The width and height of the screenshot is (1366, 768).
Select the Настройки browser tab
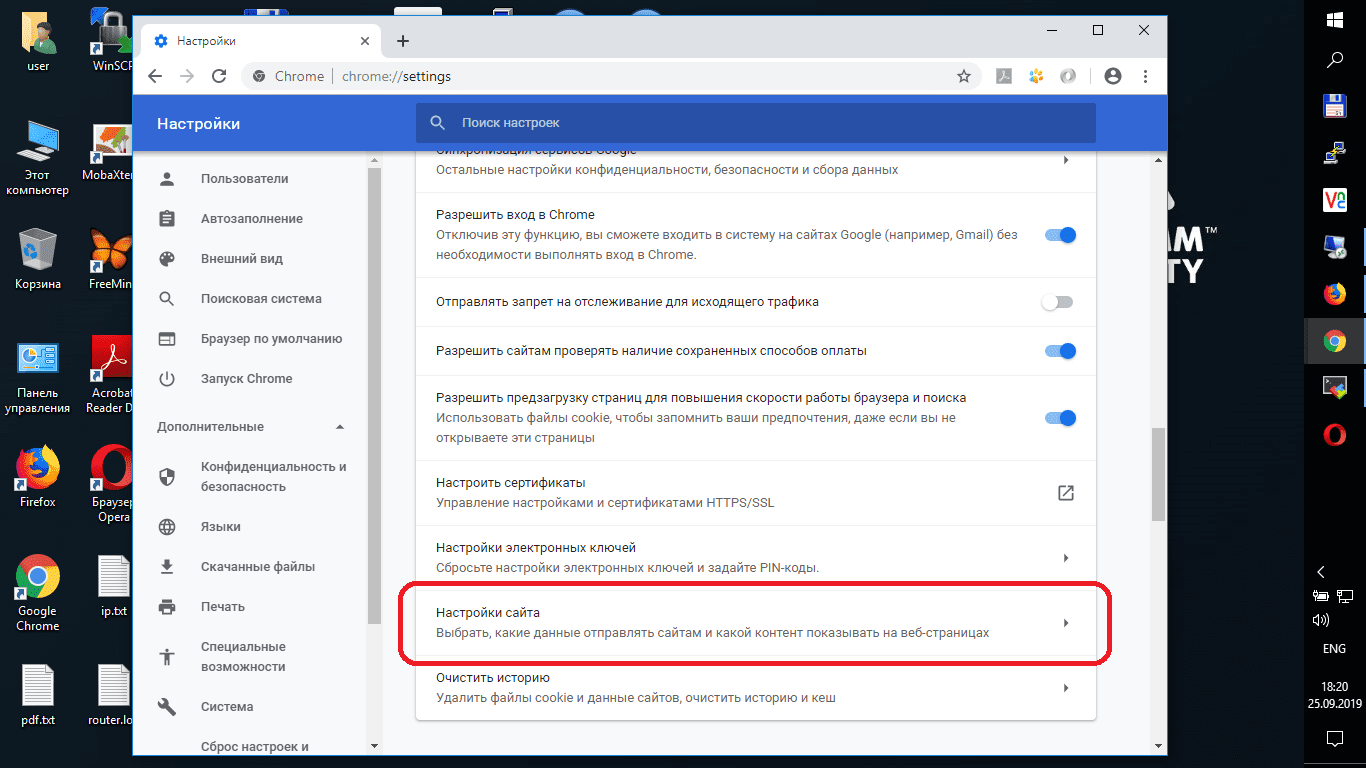click(x=262, y=41)
